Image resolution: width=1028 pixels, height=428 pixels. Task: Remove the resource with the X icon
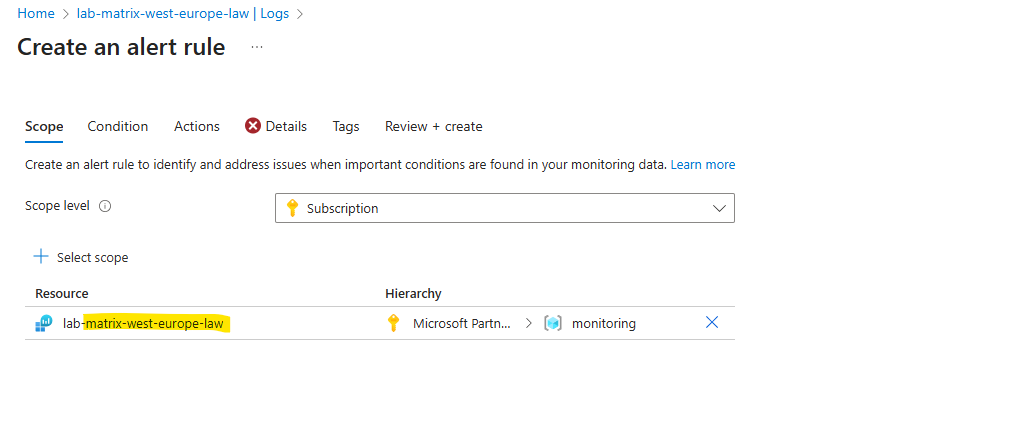tap(711, 322)
